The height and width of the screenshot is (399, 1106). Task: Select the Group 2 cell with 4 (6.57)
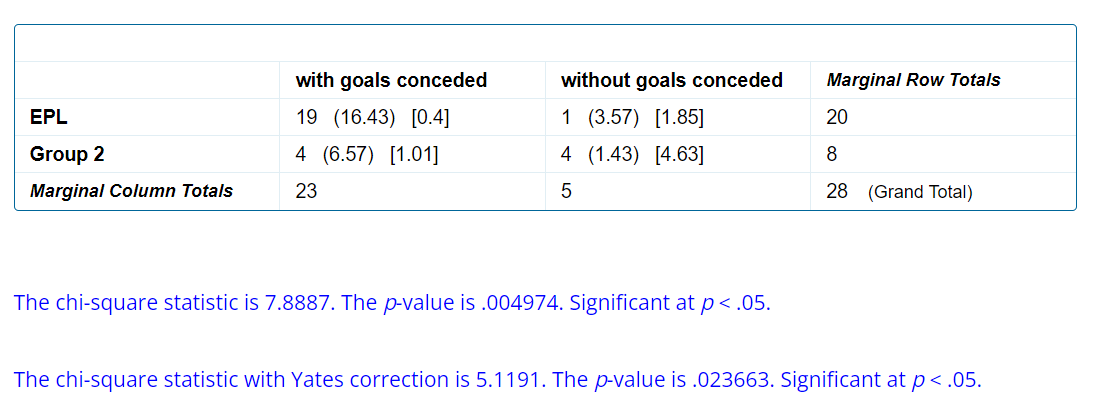click(x=367, y=154)
